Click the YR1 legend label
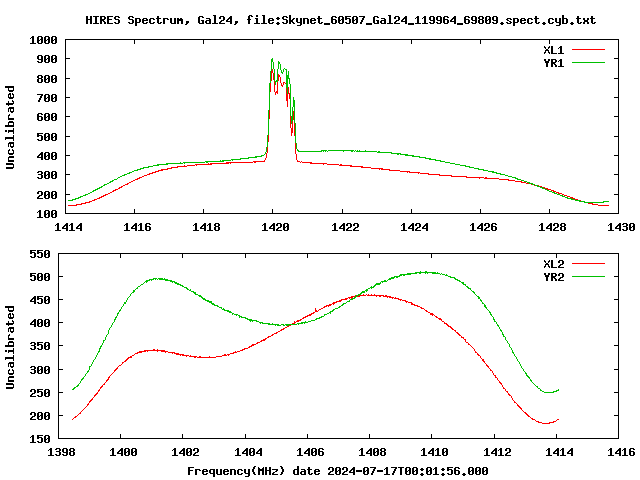 [x=553, y=63]
